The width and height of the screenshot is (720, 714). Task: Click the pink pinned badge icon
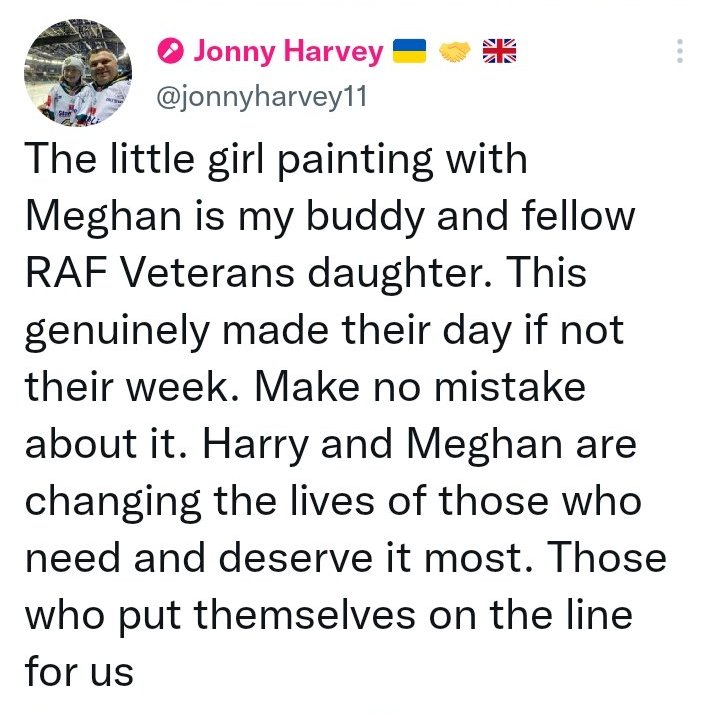click(x=172, y=51)
